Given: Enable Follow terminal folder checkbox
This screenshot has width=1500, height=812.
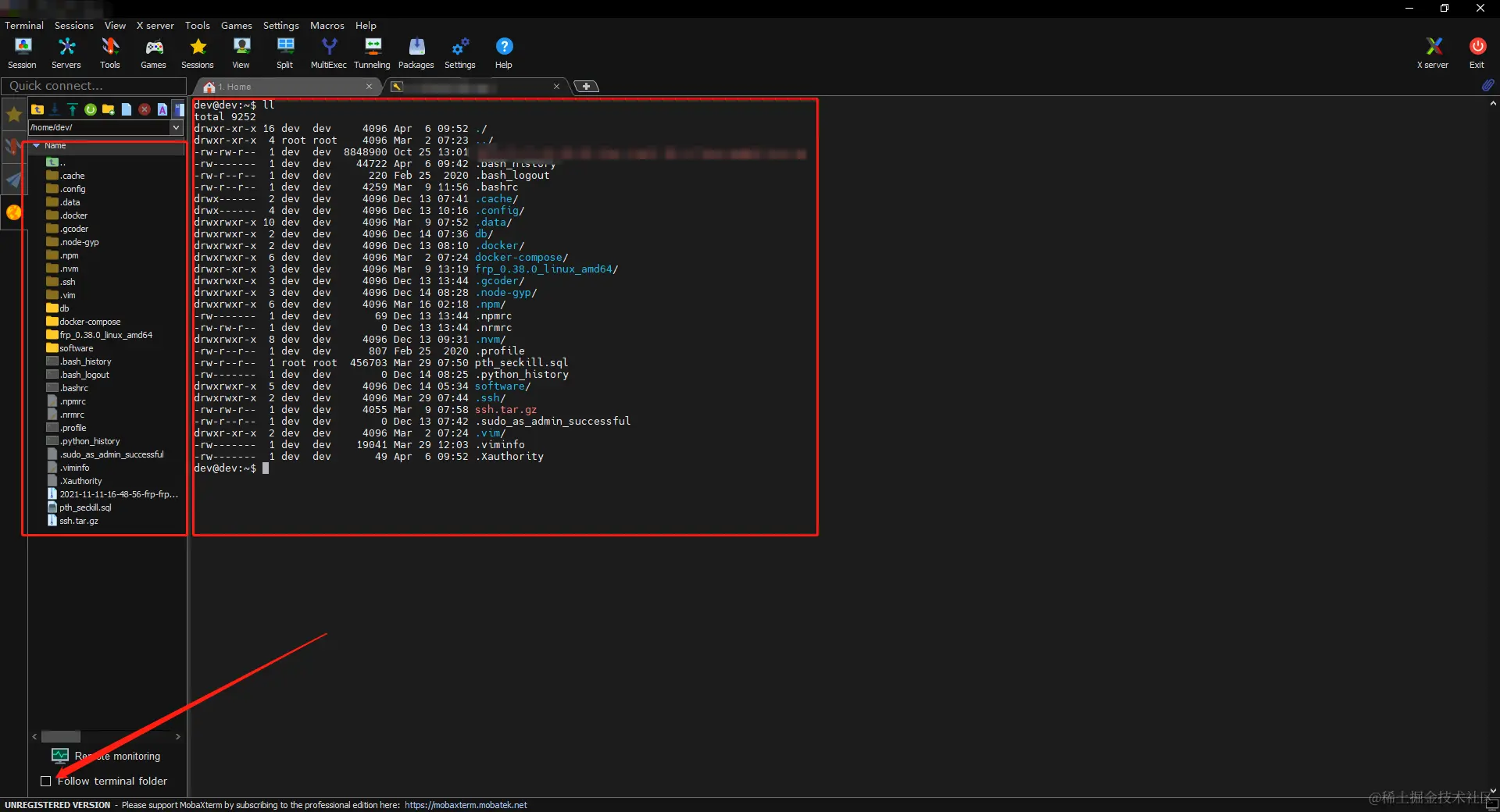Looking at the screenshot, I should pyautogui.click(x=46, y=781).
